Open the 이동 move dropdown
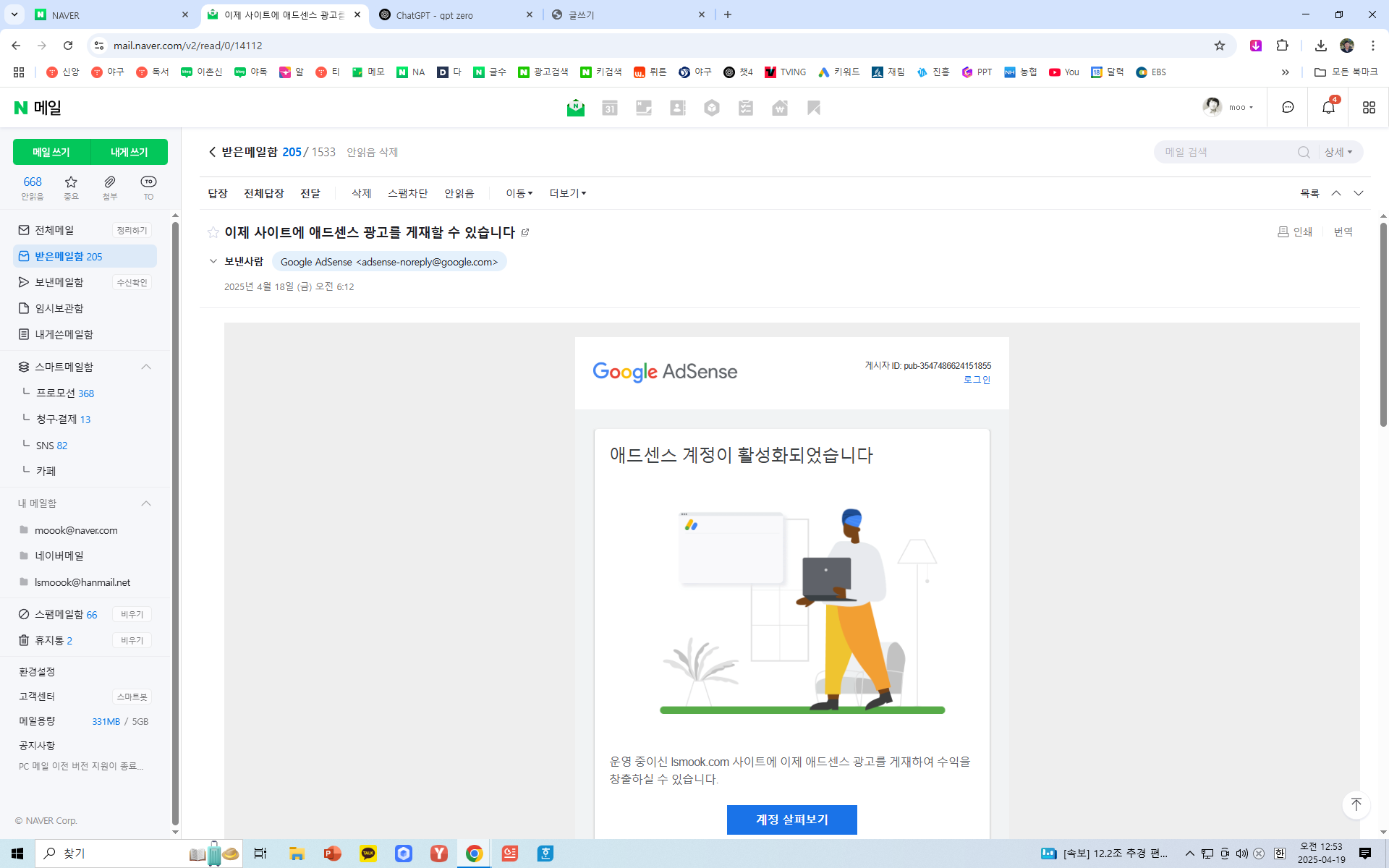 tap(519, 193)
